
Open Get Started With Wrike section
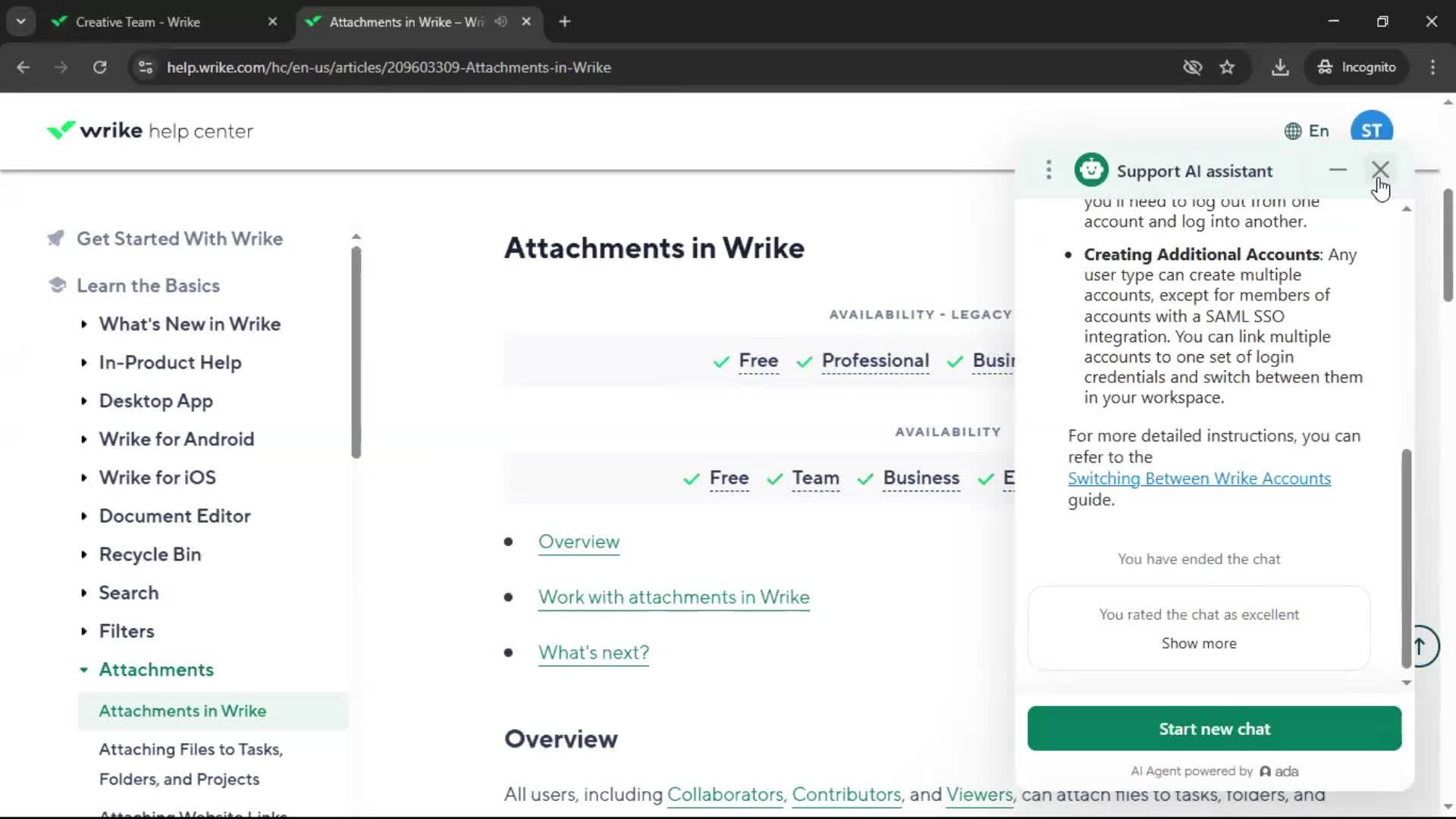[180, 239]
